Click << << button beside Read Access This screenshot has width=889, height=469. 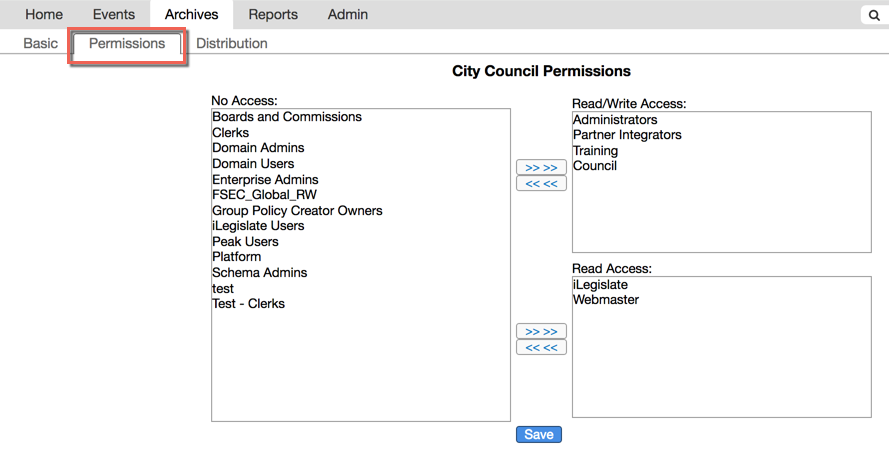pos(541,348)
